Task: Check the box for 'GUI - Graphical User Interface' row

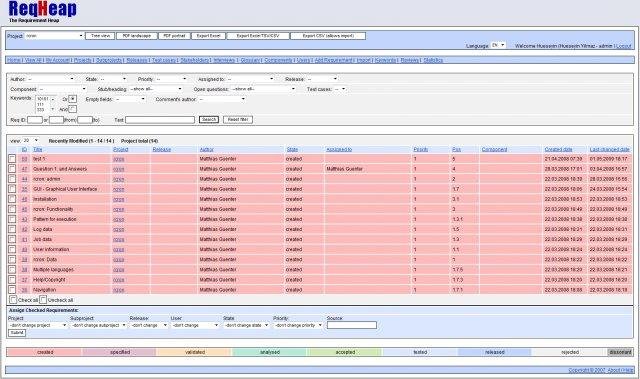Action: (x=12, y=189)
